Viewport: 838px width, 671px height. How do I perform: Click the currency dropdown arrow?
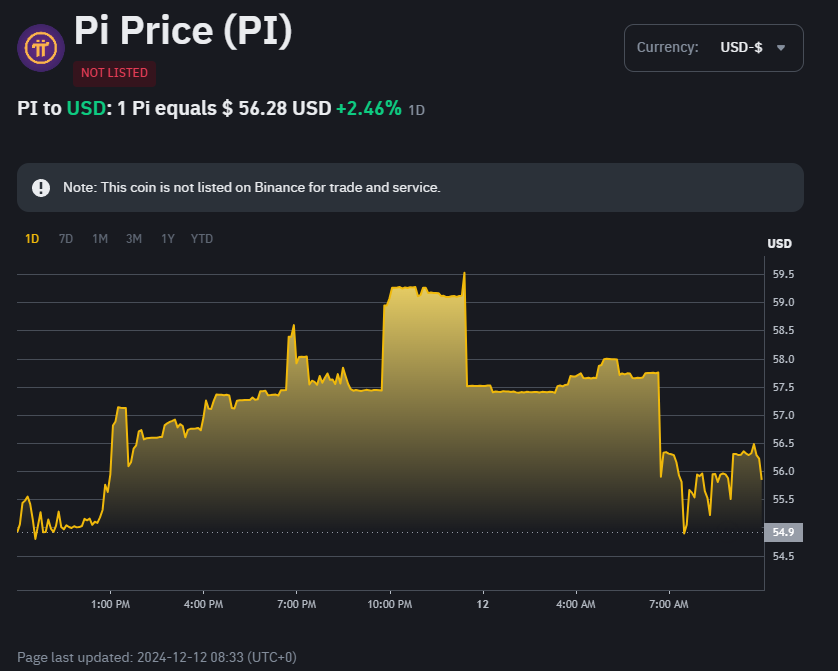pos(781,48)
